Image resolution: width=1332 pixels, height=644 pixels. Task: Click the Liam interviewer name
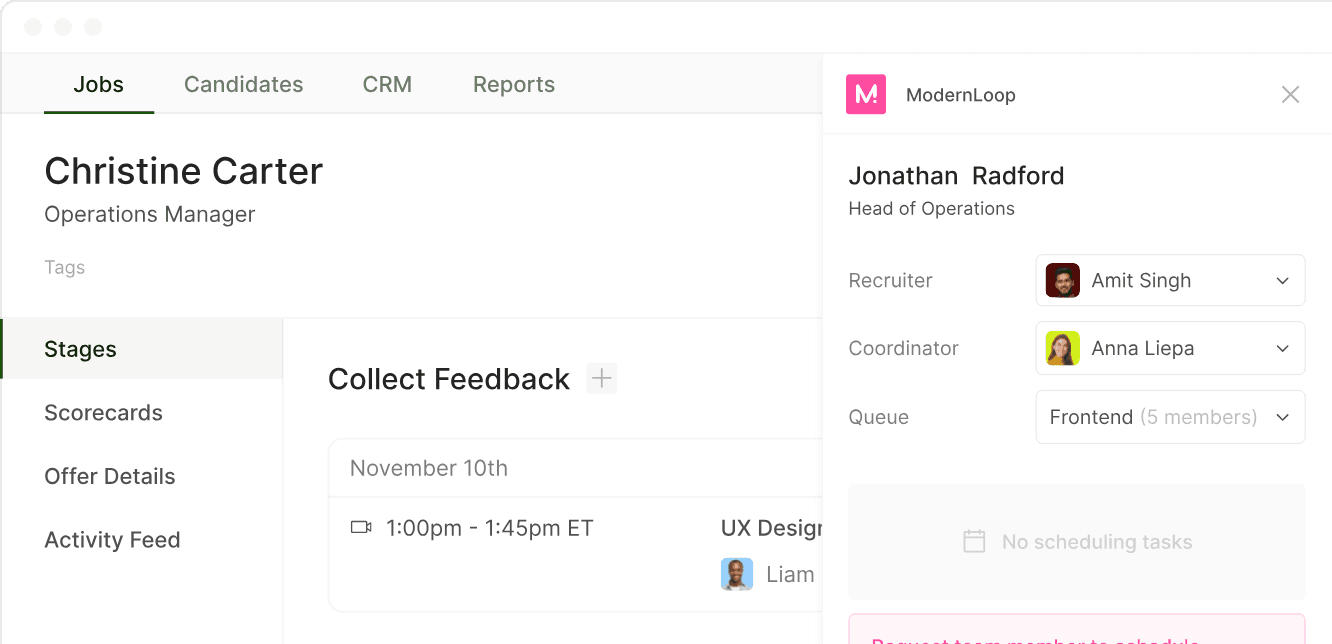790,574
